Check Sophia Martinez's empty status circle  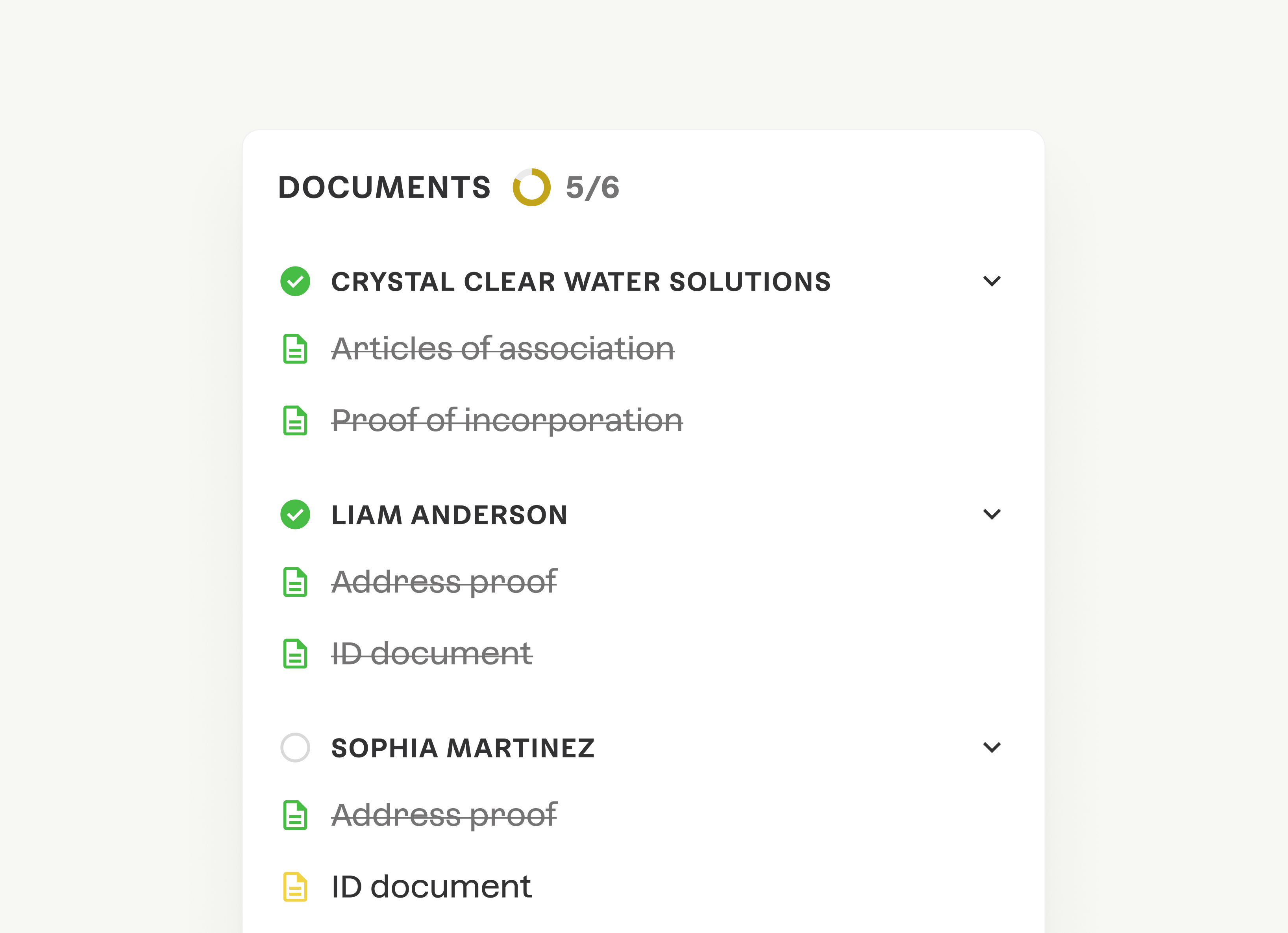point(295,747)
